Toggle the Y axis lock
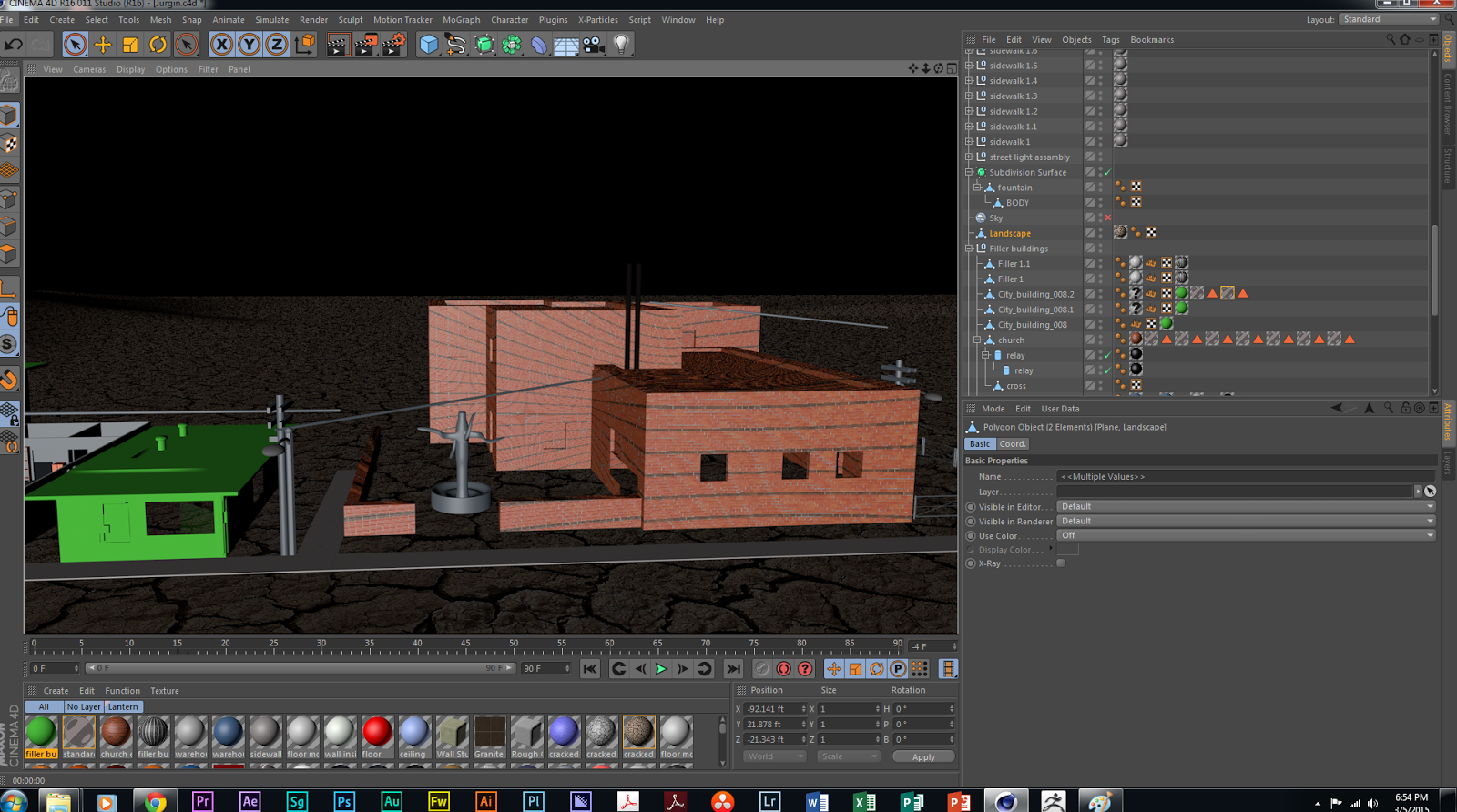Image resolution: width=1457 pixels, height=812 pixels. pos(249,44)
